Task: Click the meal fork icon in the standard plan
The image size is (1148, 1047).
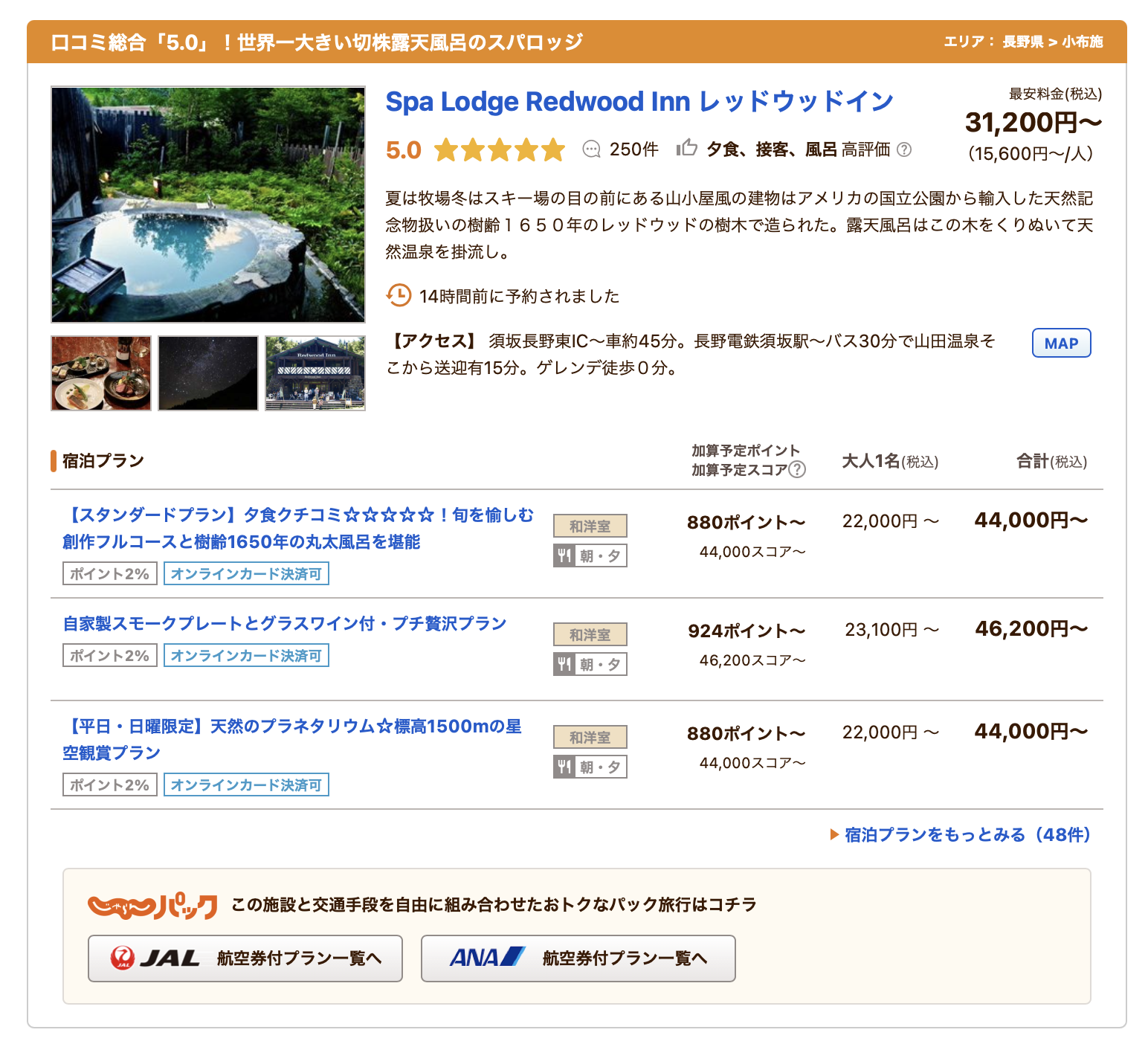Action: [564, 555]
